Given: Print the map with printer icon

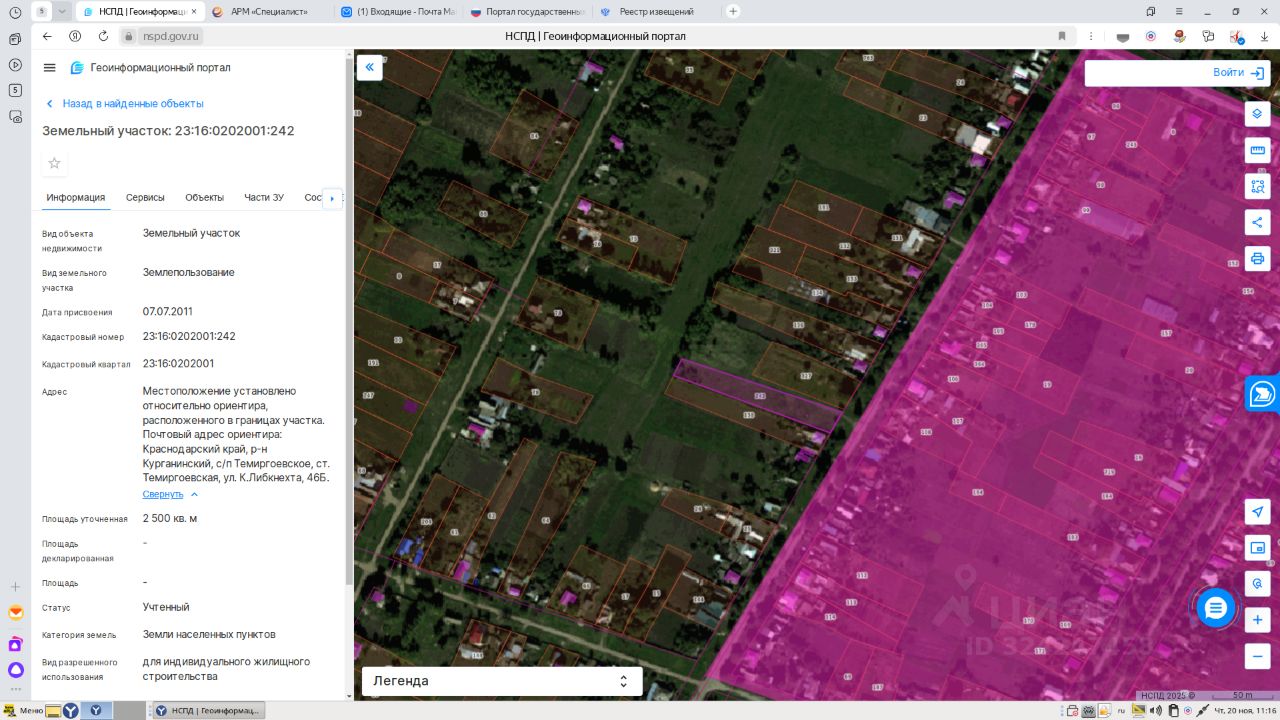Looking at the screenshot, I should tap(1257, 258).
